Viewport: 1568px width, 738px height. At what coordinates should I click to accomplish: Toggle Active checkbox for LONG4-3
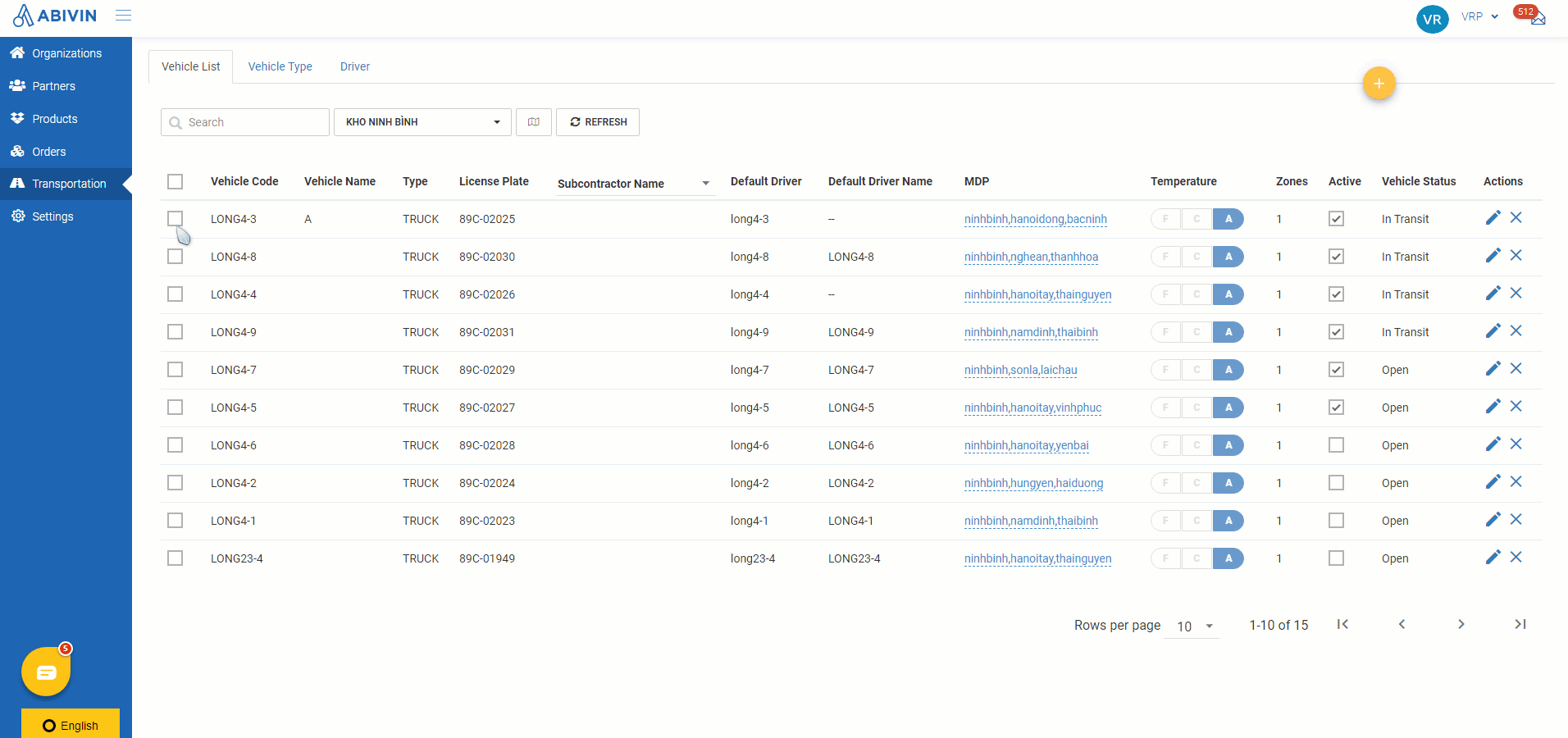coord(1336,219)
